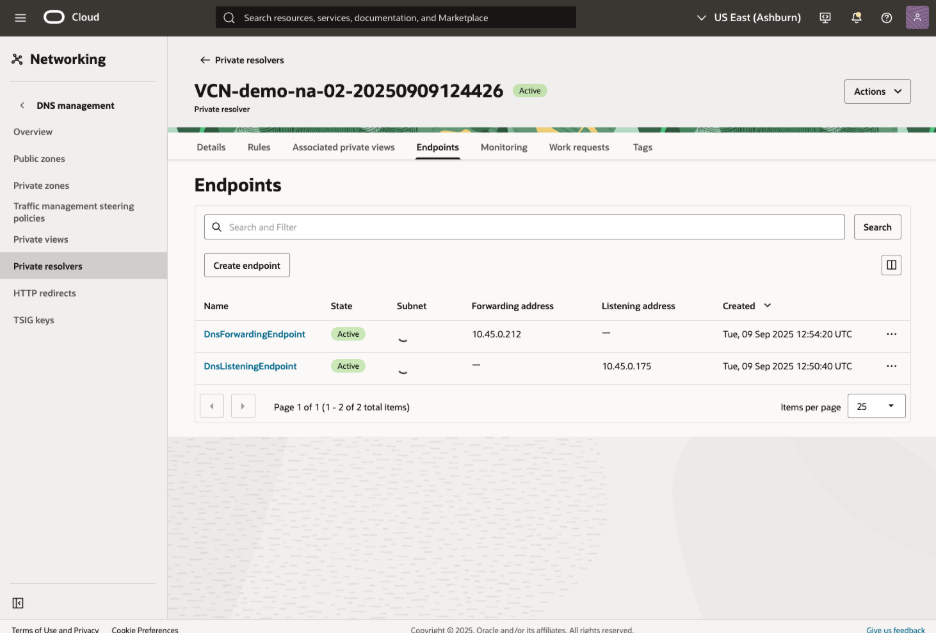This screenshot has width=936, height=633.
Task: Click the manage columns icon
Action: [891, 265]
